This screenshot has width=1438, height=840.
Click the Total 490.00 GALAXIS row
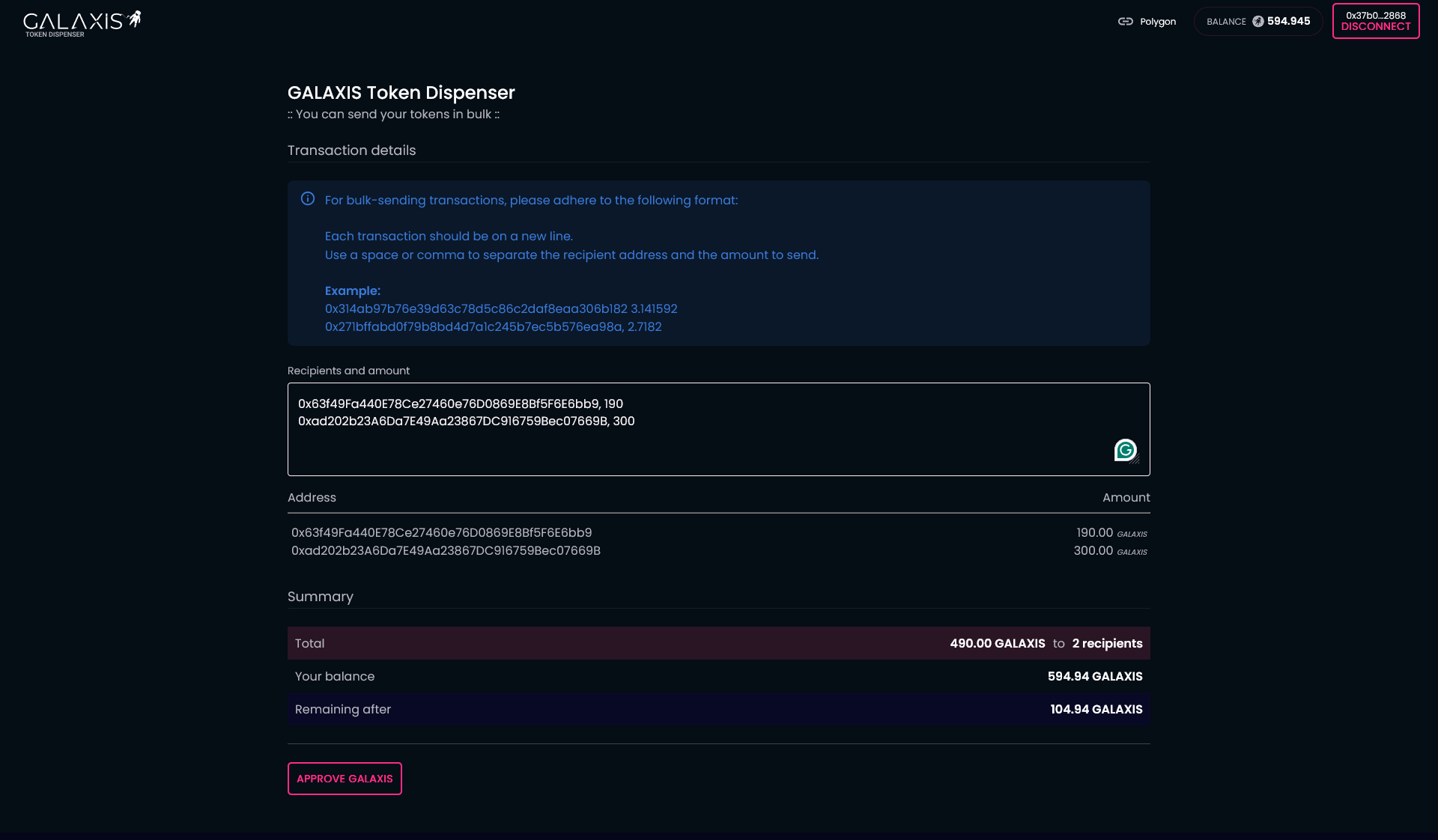pos(718,644)
